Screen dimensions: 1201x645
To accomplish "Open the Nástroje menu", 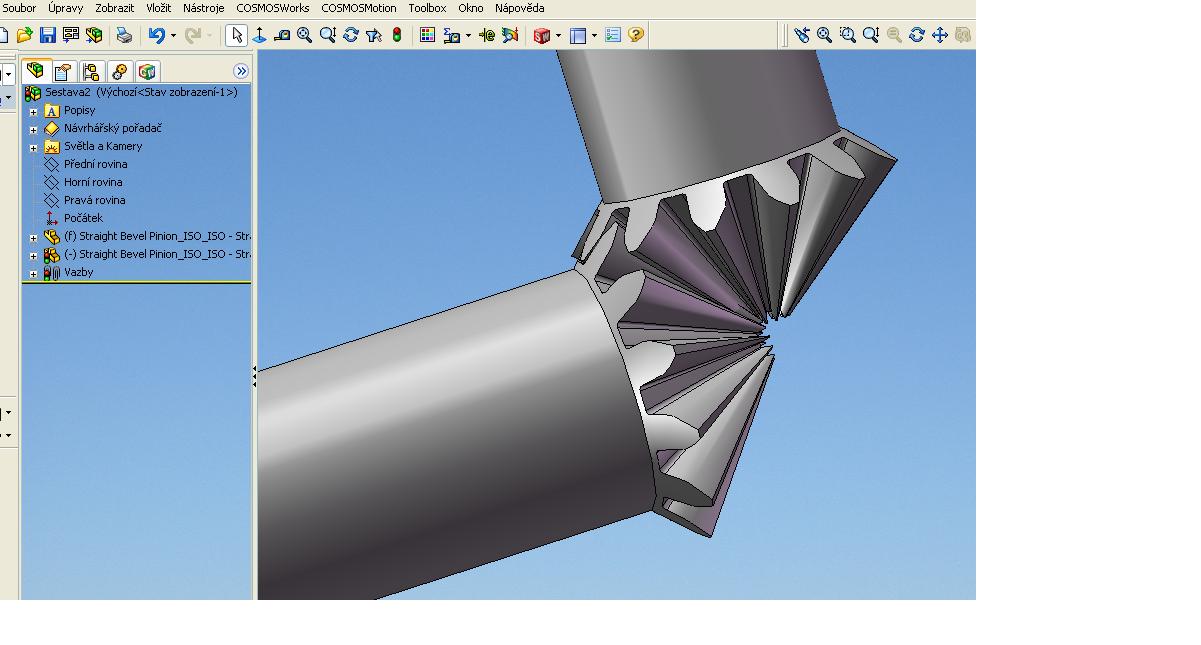I will tap(203, 8).
